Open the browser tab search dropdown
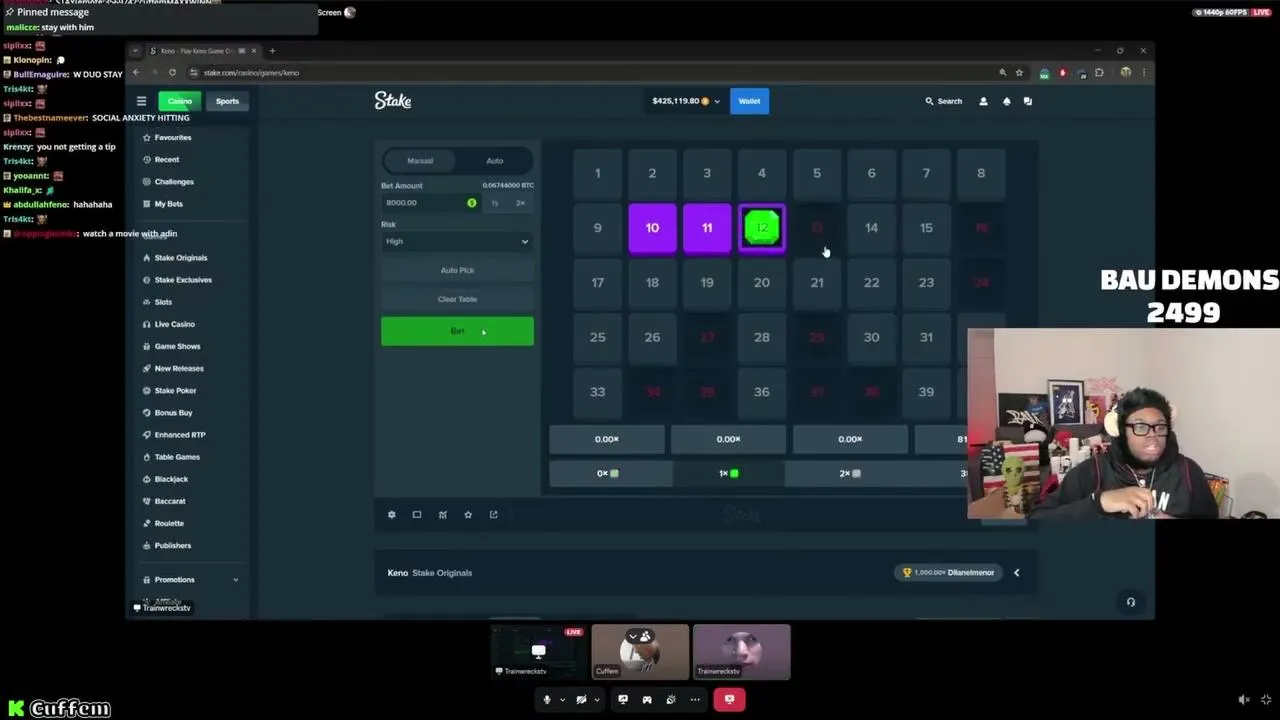The width and height of the screenshot is (1280, 720). 136,51
